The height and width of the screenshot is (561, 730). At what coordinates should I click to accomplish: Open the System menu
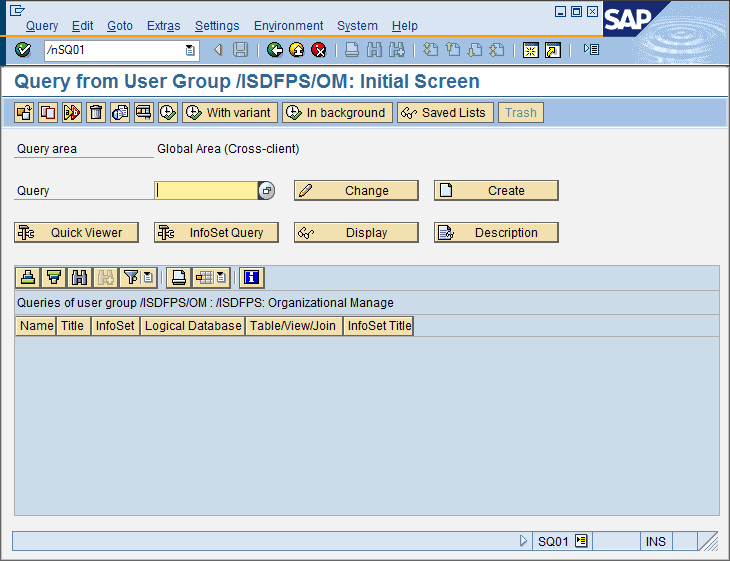[x=357, y=26]
